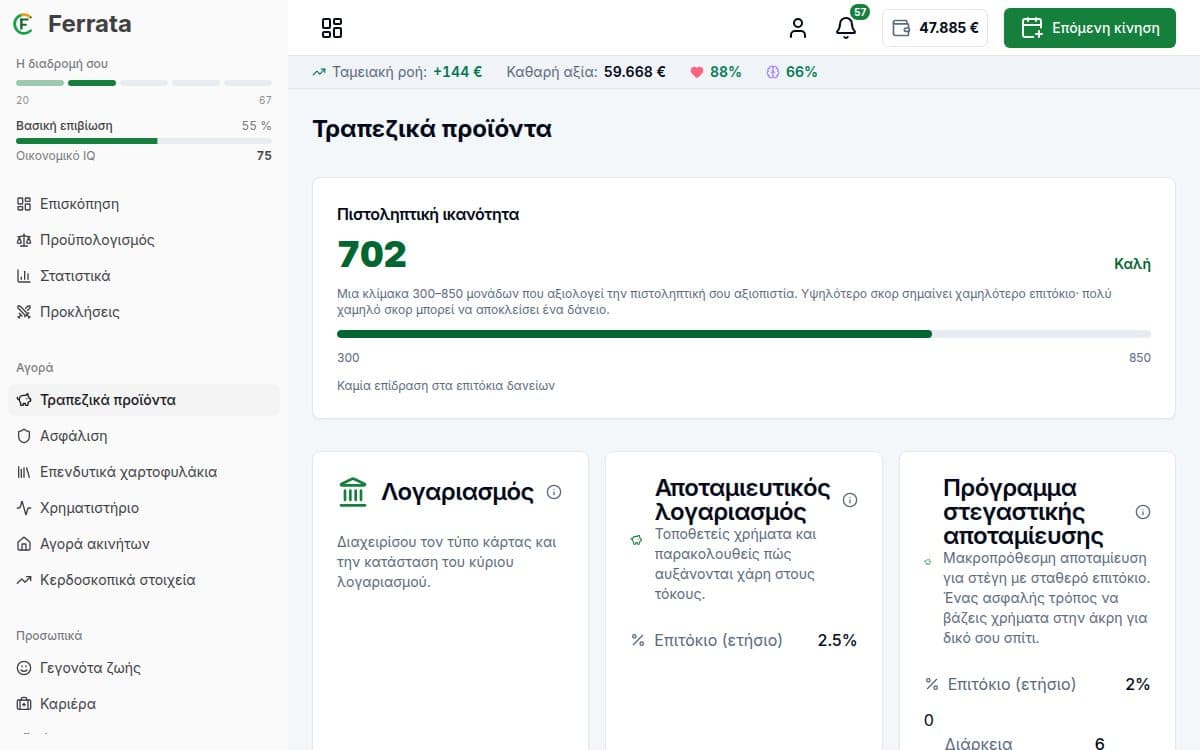The image size is (1200, 750).
Task: Open Επενδυτικά χαρτοφυλάκια in the sidebar
Action: point(144,472)
